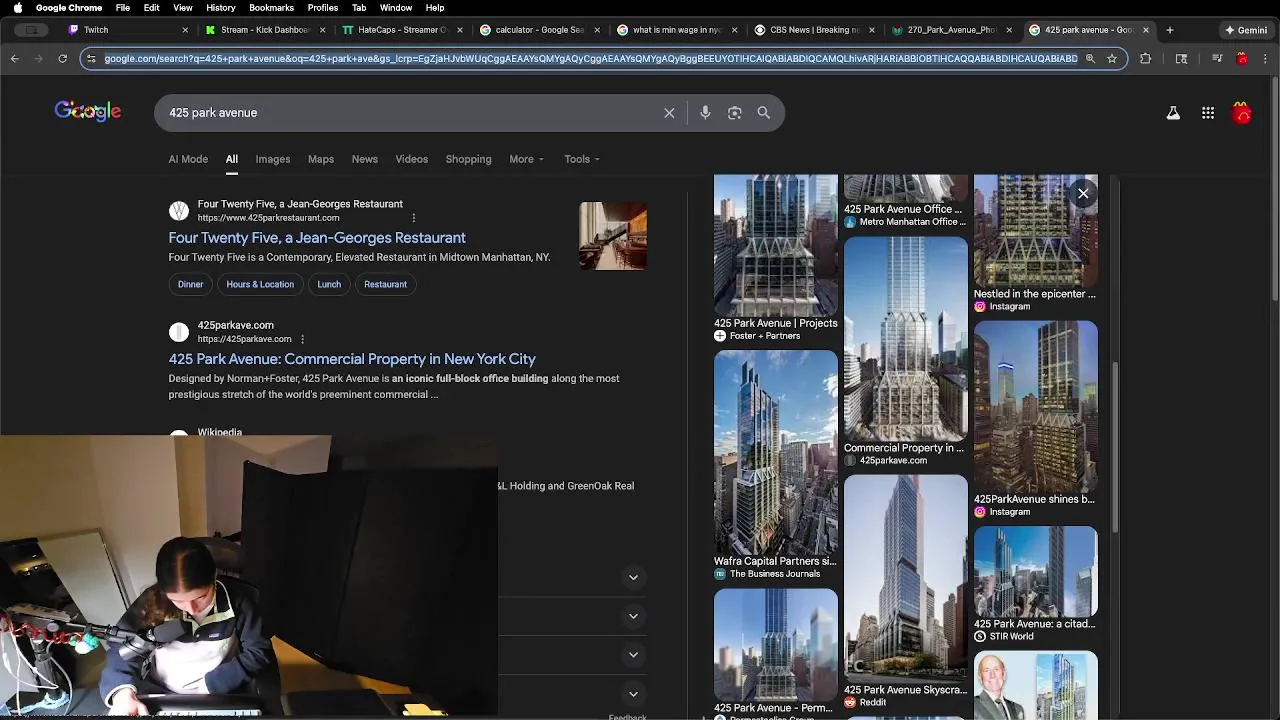Viewport: 1280px width, 720px height.
Task: Open the Gemini button
Action: coord(1246,30)
